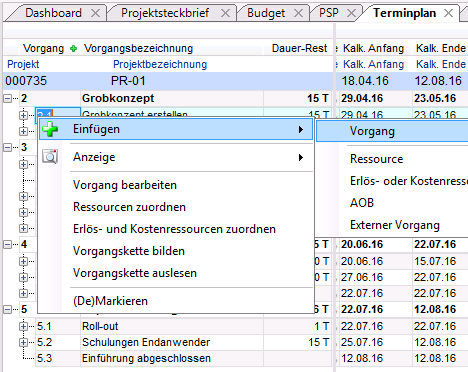This screenshot has height=372, width=468.
Task: Expand task 5.1 Roll-out
Action: pyautogui.click(x=23, y=326)
